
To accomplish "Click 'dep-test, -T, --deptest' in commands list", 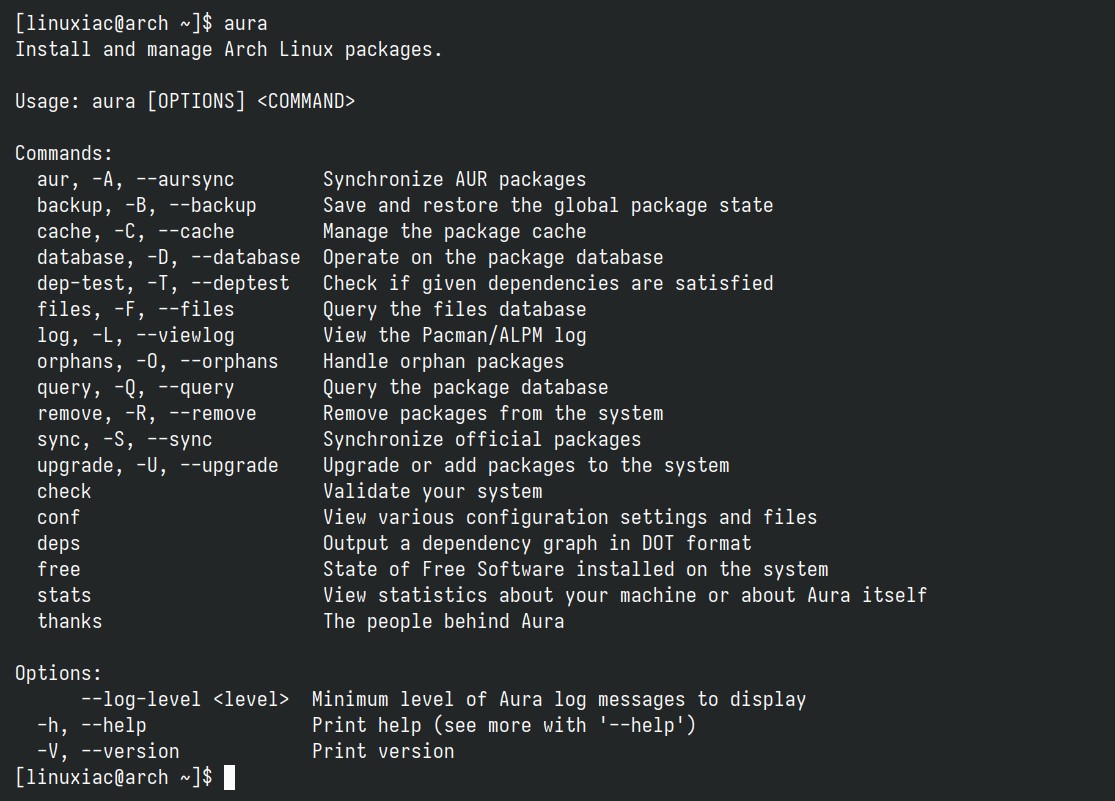I will click(x=163, y=283).
